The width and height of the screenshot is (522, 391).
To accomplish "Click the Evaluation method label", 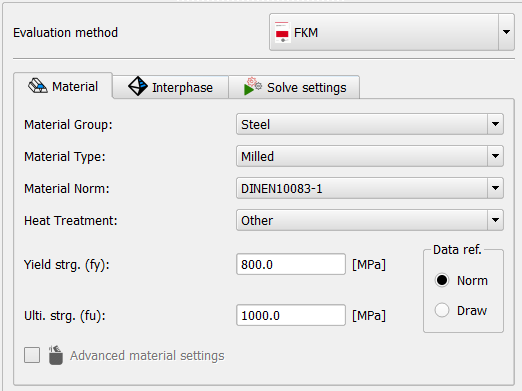I will [65, 33].
